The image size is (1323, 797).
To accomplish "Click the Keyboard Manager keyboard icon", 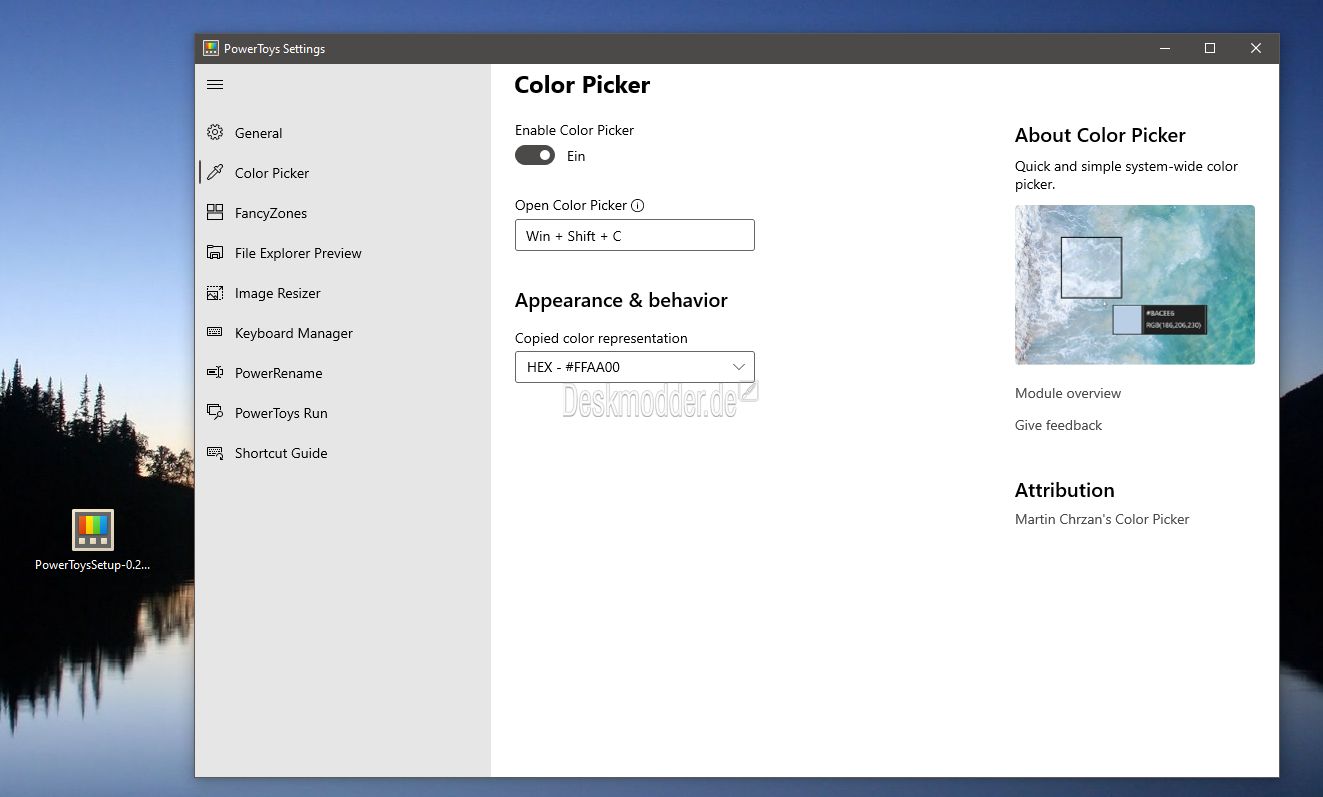I will [215, 333].
